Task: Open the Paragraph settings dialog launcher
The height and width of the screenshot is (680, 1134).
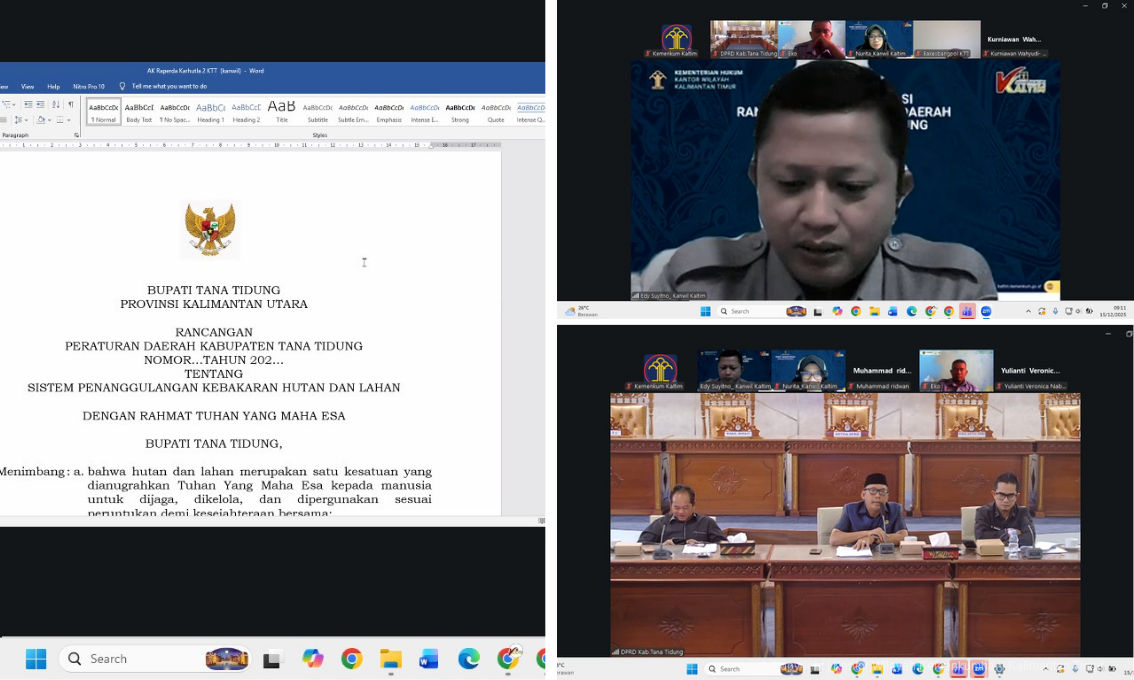Action: click(79, 135)
